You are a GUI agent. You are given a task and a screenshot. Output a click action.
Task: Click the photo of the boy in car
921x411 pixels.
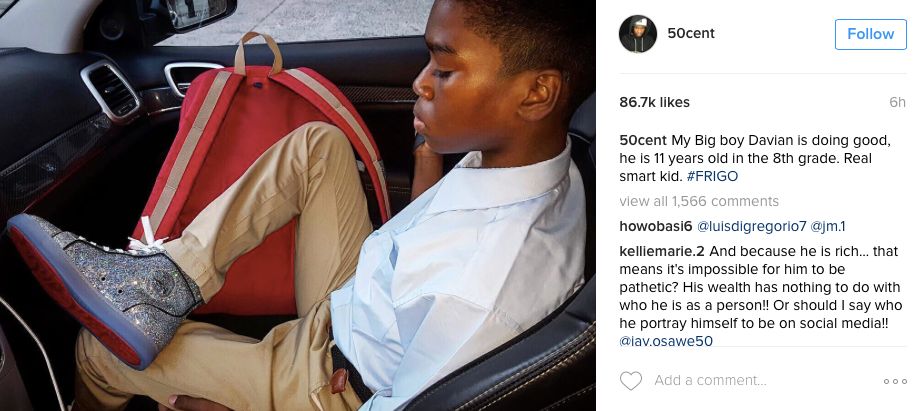(298, 206)
